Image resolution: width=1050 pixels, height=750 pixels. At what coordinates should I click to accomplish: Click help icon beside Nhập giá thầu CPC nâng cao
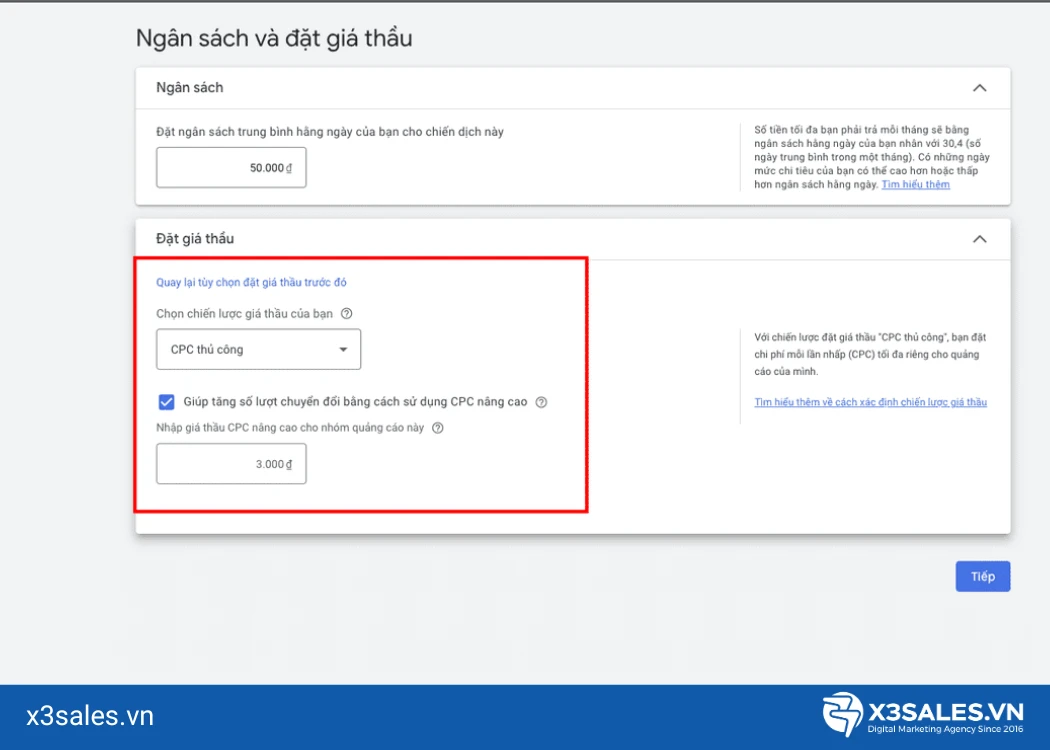coord(437,428)
